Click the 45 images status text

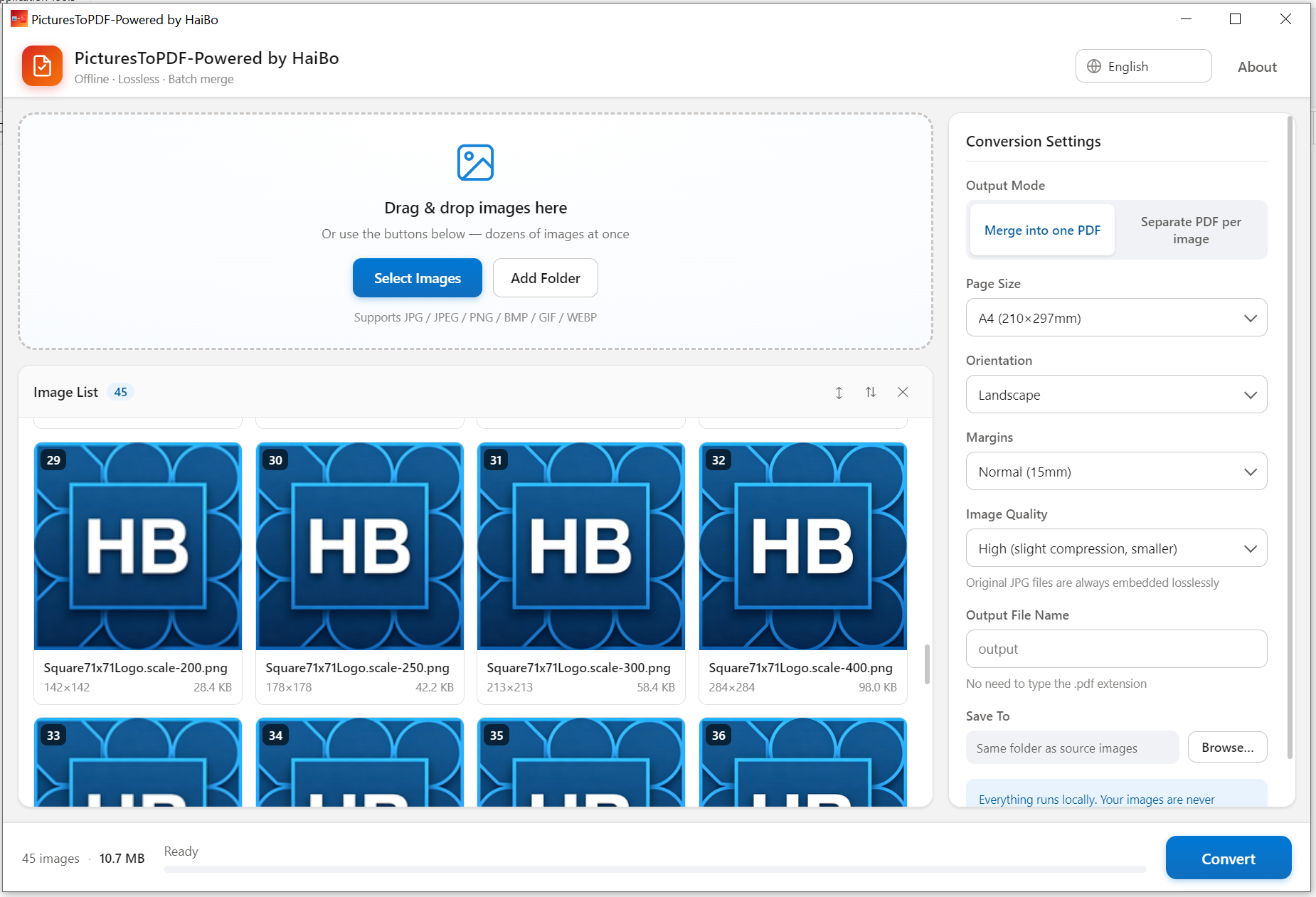[x=51, y=859]
